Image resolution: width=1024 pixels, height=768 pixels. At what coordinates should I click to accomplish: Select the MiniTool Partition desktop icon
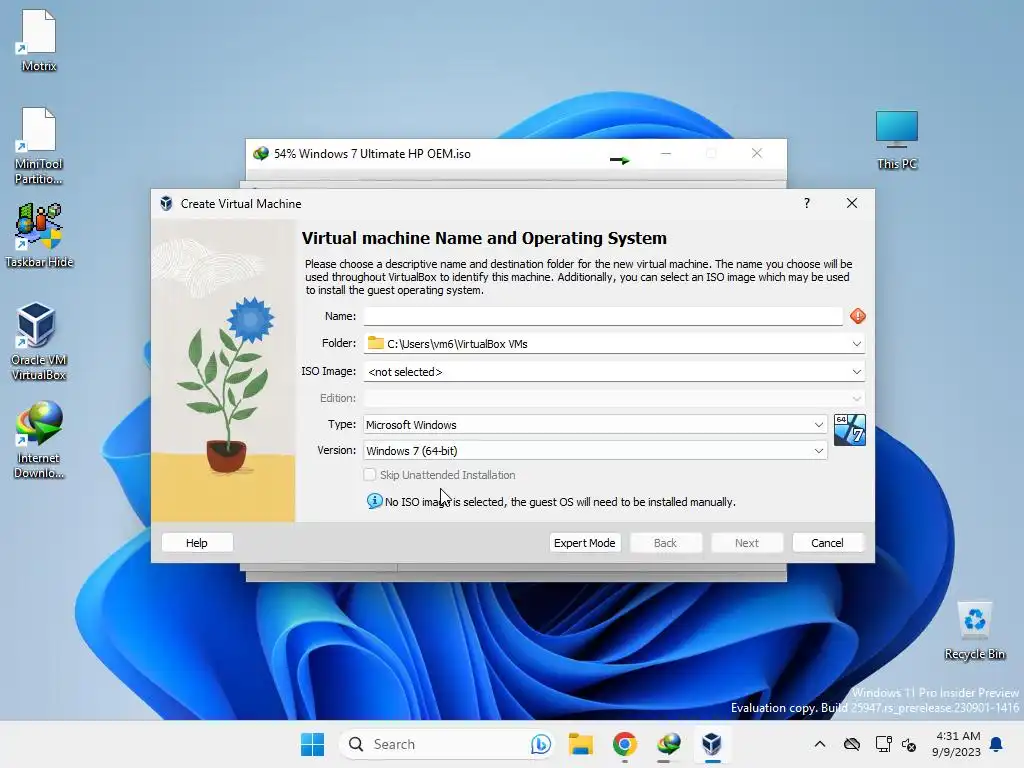click(x=39, y=146)
